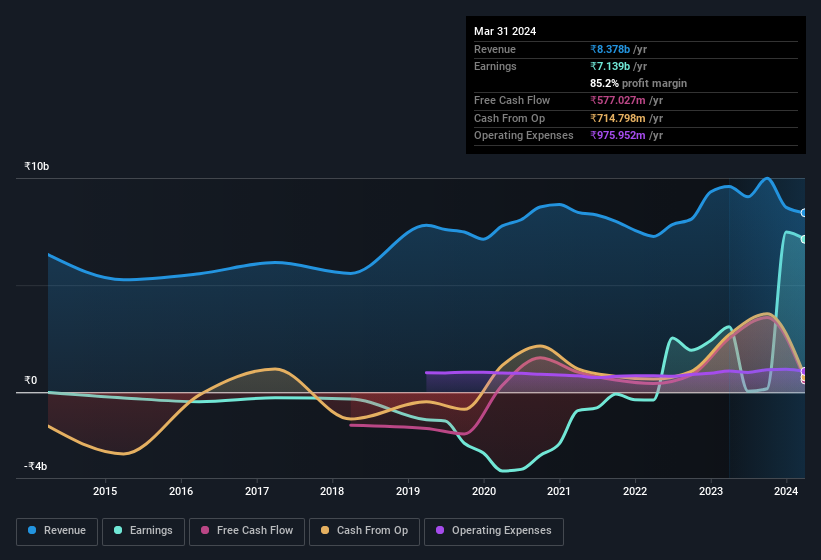
Task: Click the 2016 x-axis label
Action: (181, 491)
